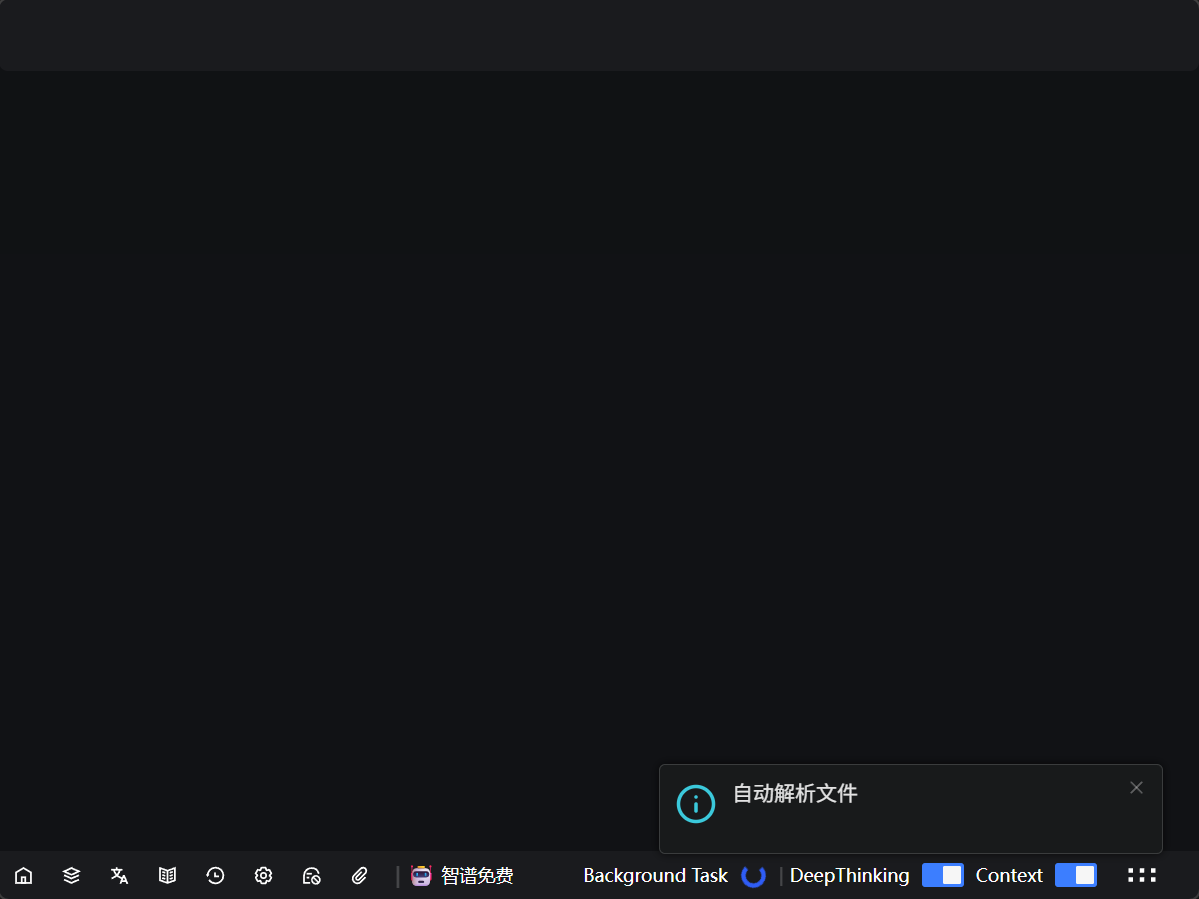This screenshot has height=899, width=1199.
Task: Expand the grid dots menu
Action: [x=1141, y=875]
